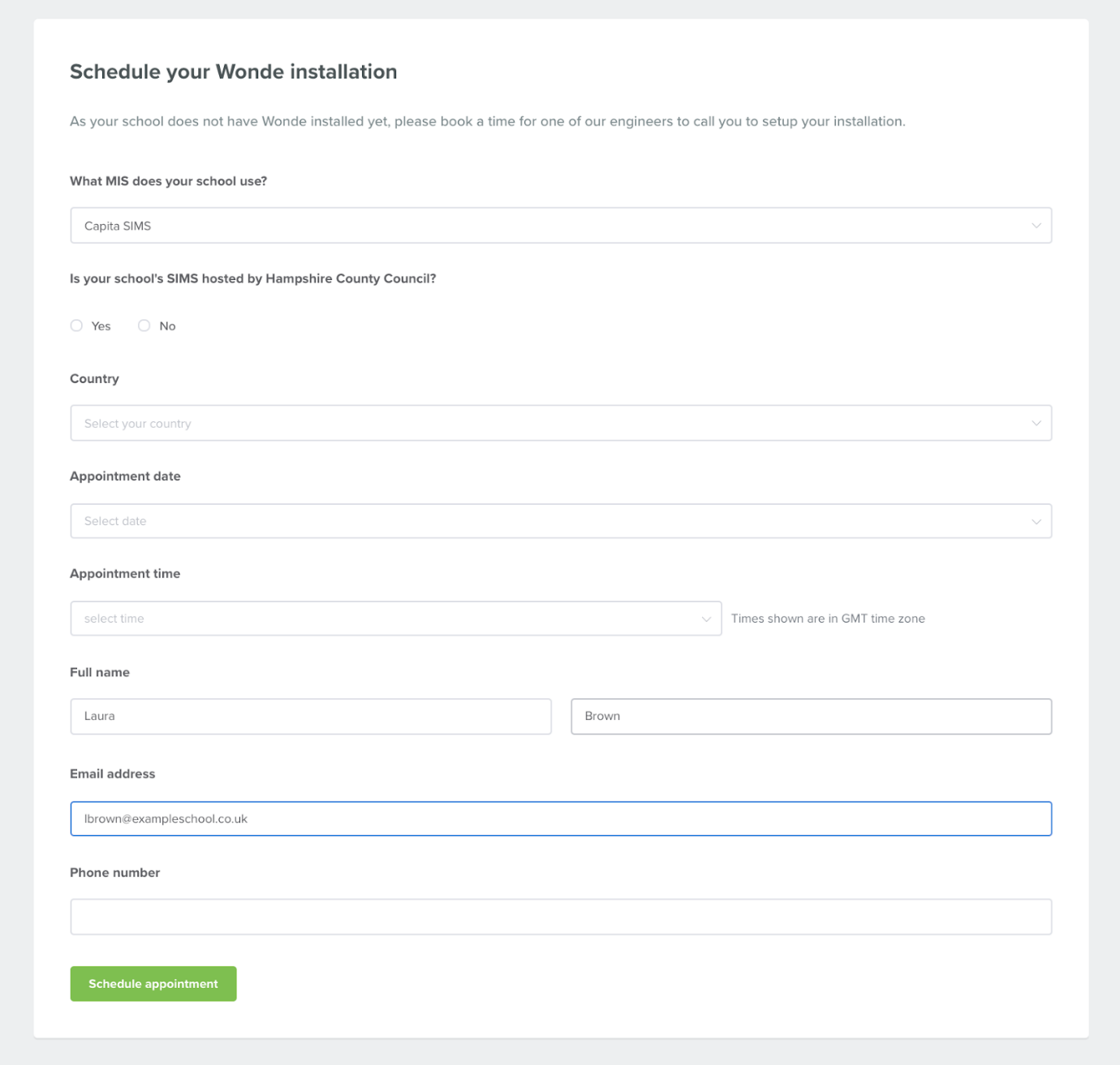Open the select time dropdown
This screenshot has width=1120, height=1065.
pos(396,619)
